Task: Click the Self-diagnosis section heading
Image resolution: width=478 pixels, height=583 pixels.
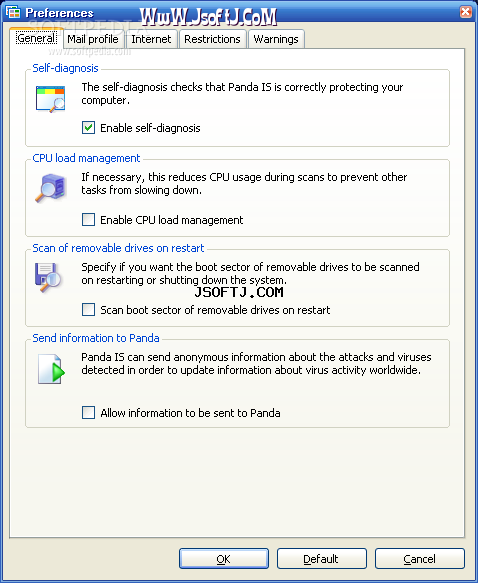Action: 65,68
